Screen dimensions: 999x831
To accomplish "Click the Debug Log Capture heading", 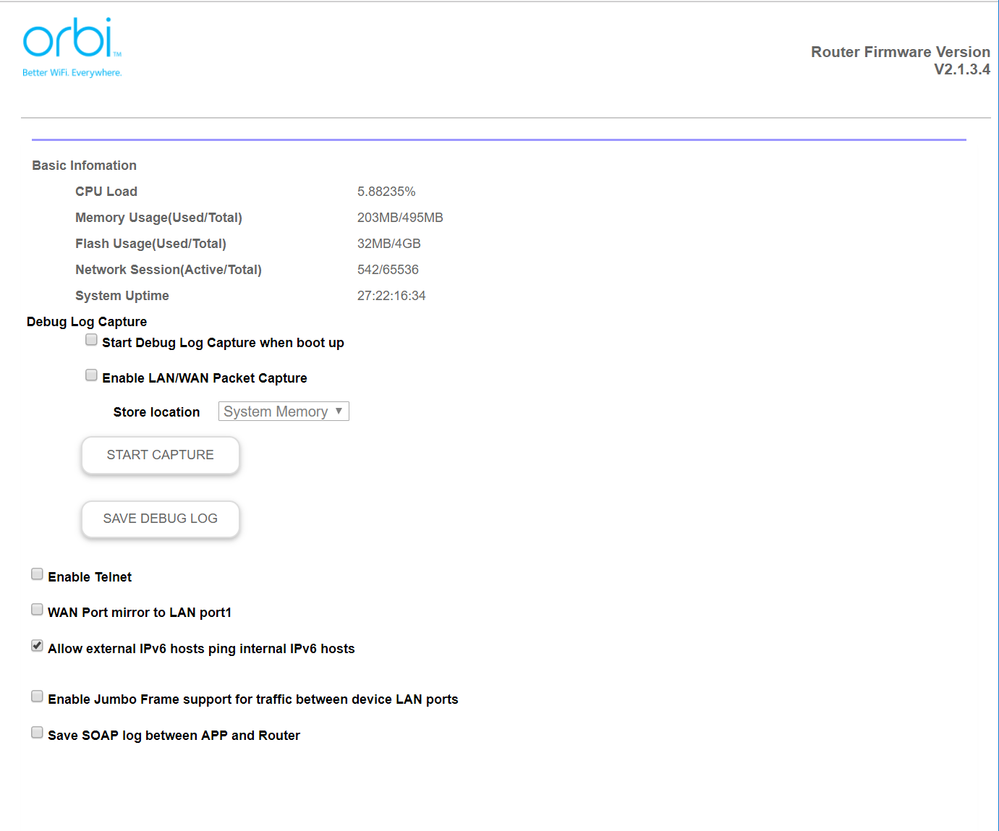I will point(87,321).
